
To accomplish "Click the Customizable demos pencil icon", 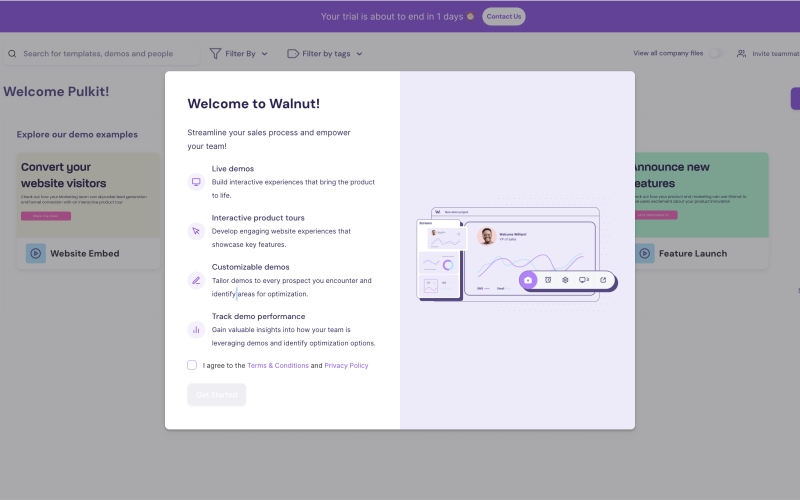I will (x=196, y=281).
